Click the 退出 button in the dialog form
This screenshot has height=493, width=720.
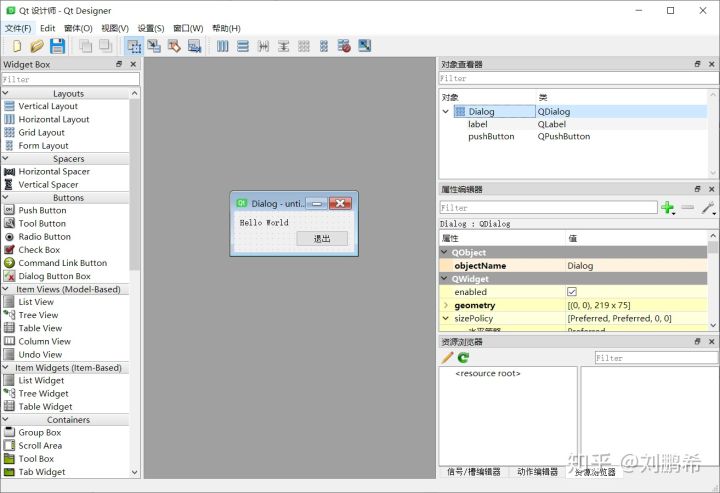[x=322, y=239]
